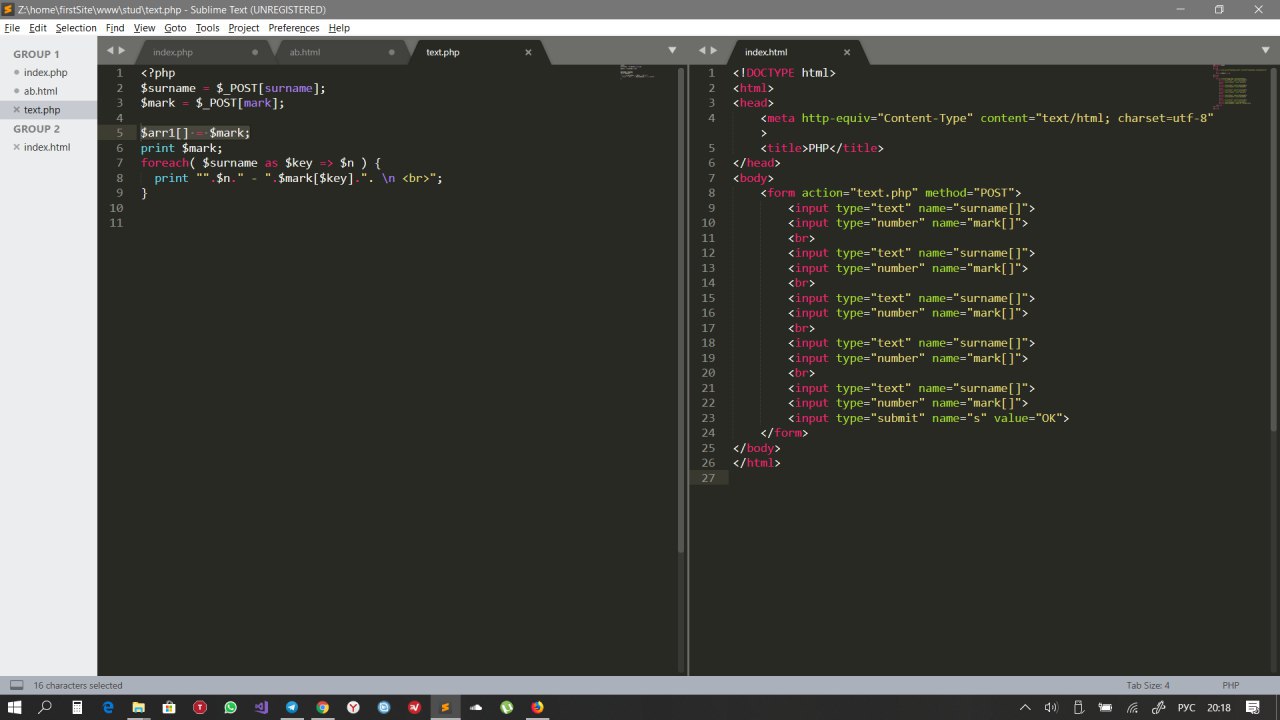Screen dimensions: 1280x720
Task: Click the right pane minimap
Action: 1240,87
